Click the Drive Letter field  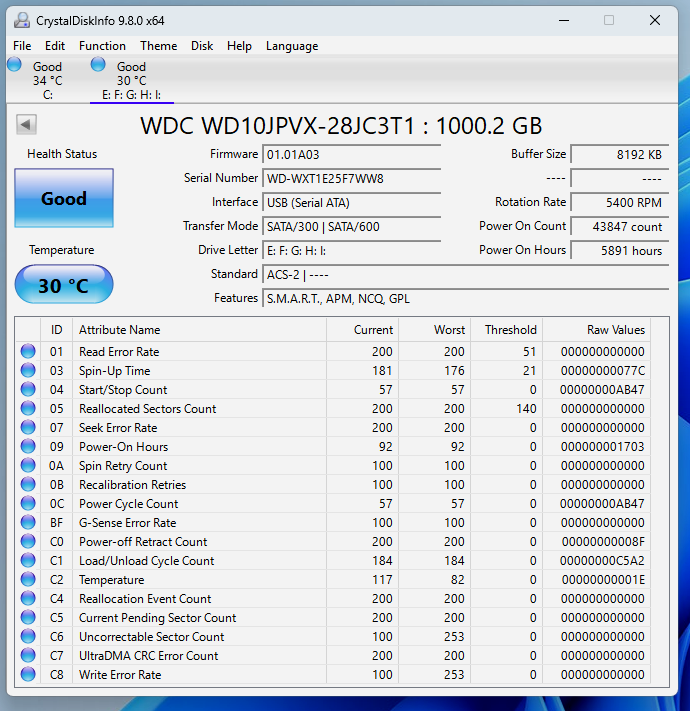[x=352, y=250]
